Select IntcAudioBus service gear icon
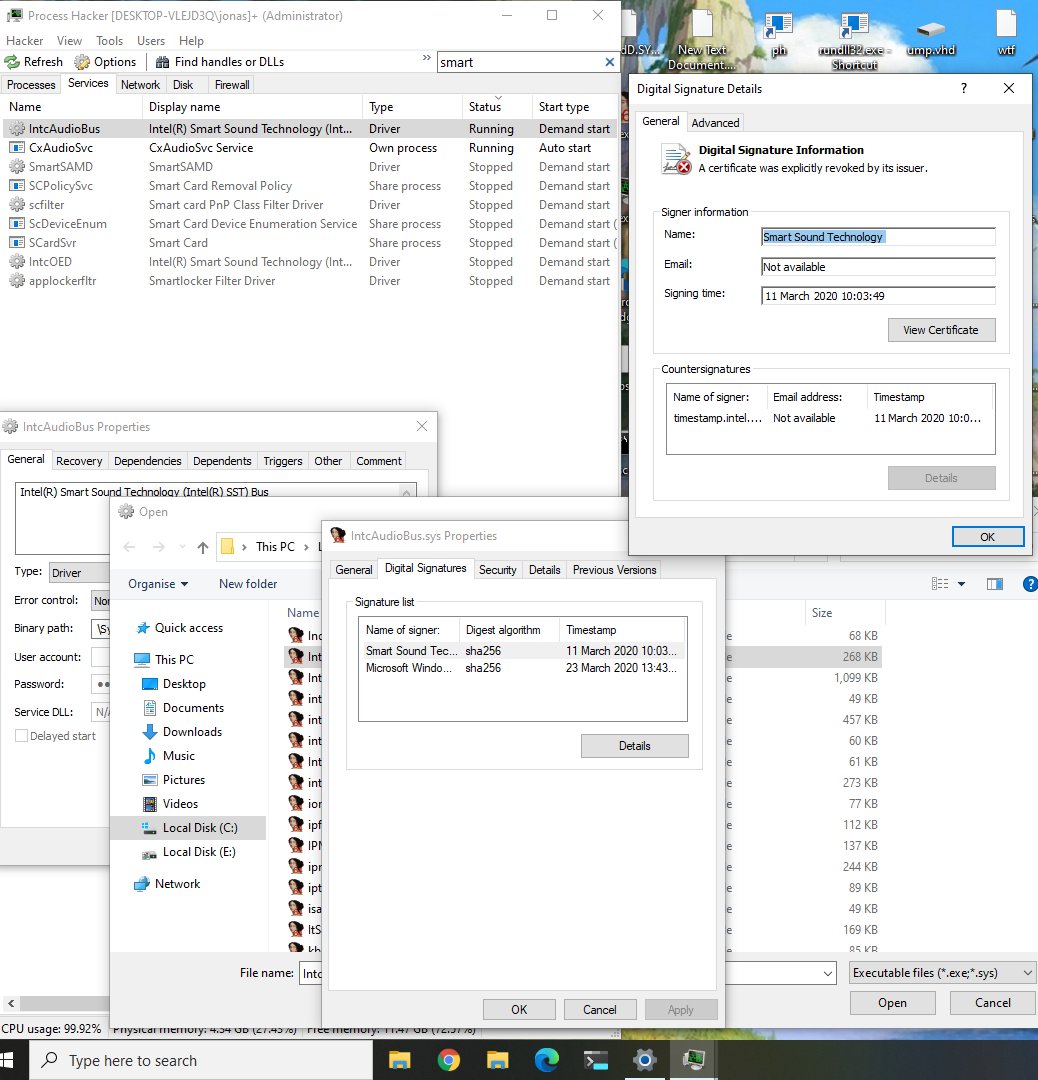Image resolution: width=1038 pixels, height=1080 pixels. [17, 129]
